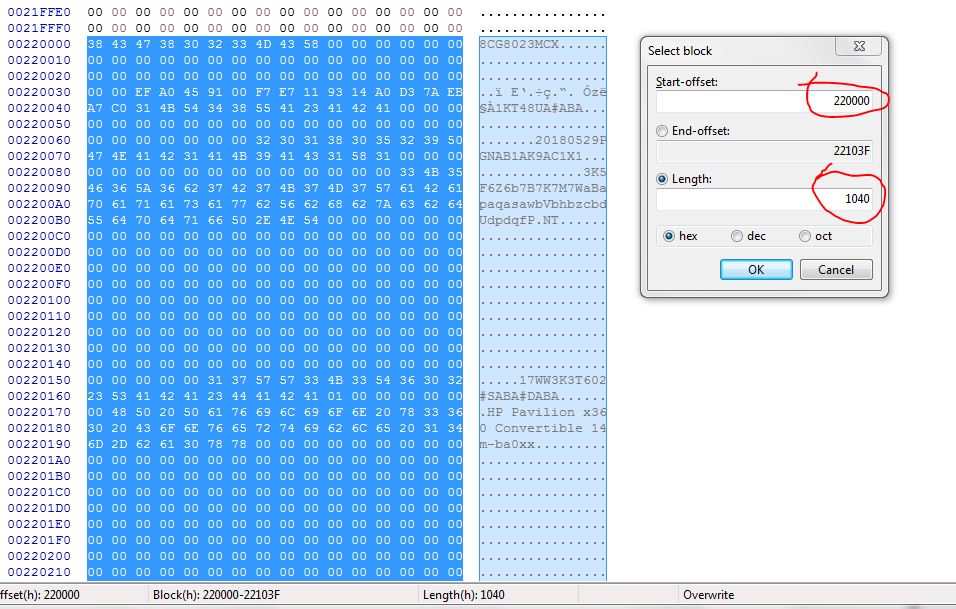Click the End-offset field showing 22103F
The width and height of the screenshot is (956, 609).
pos(764,151)
